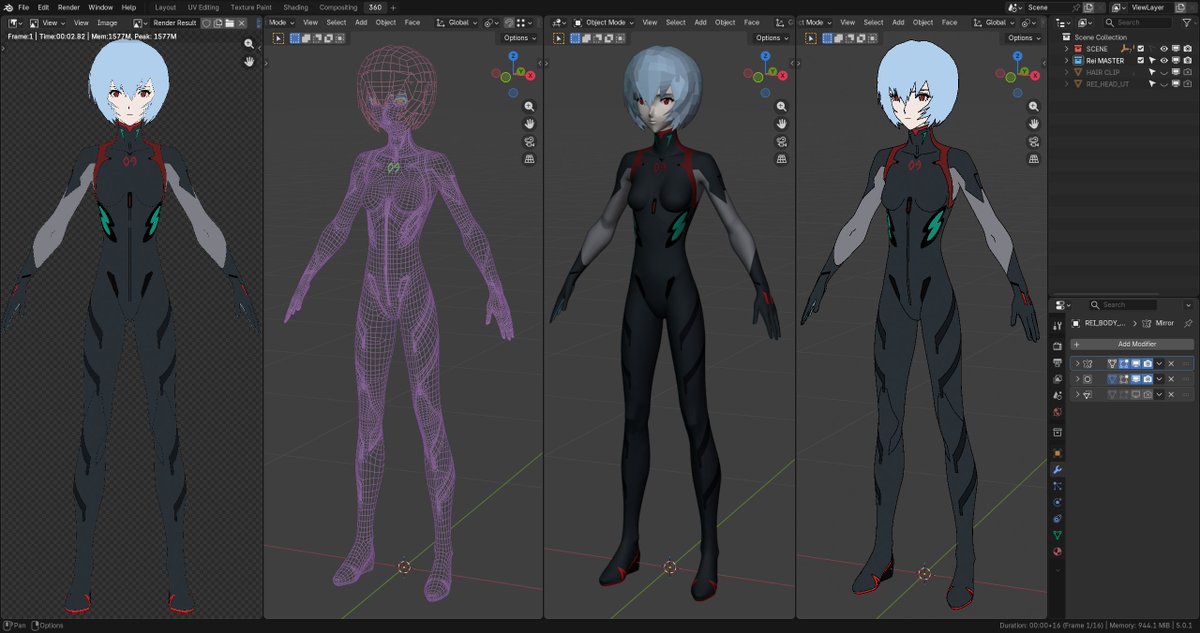Show REI_HEAD_UT object in viewport
This screenshot has width=1200, height=633.
click(x=1163, y=84)
